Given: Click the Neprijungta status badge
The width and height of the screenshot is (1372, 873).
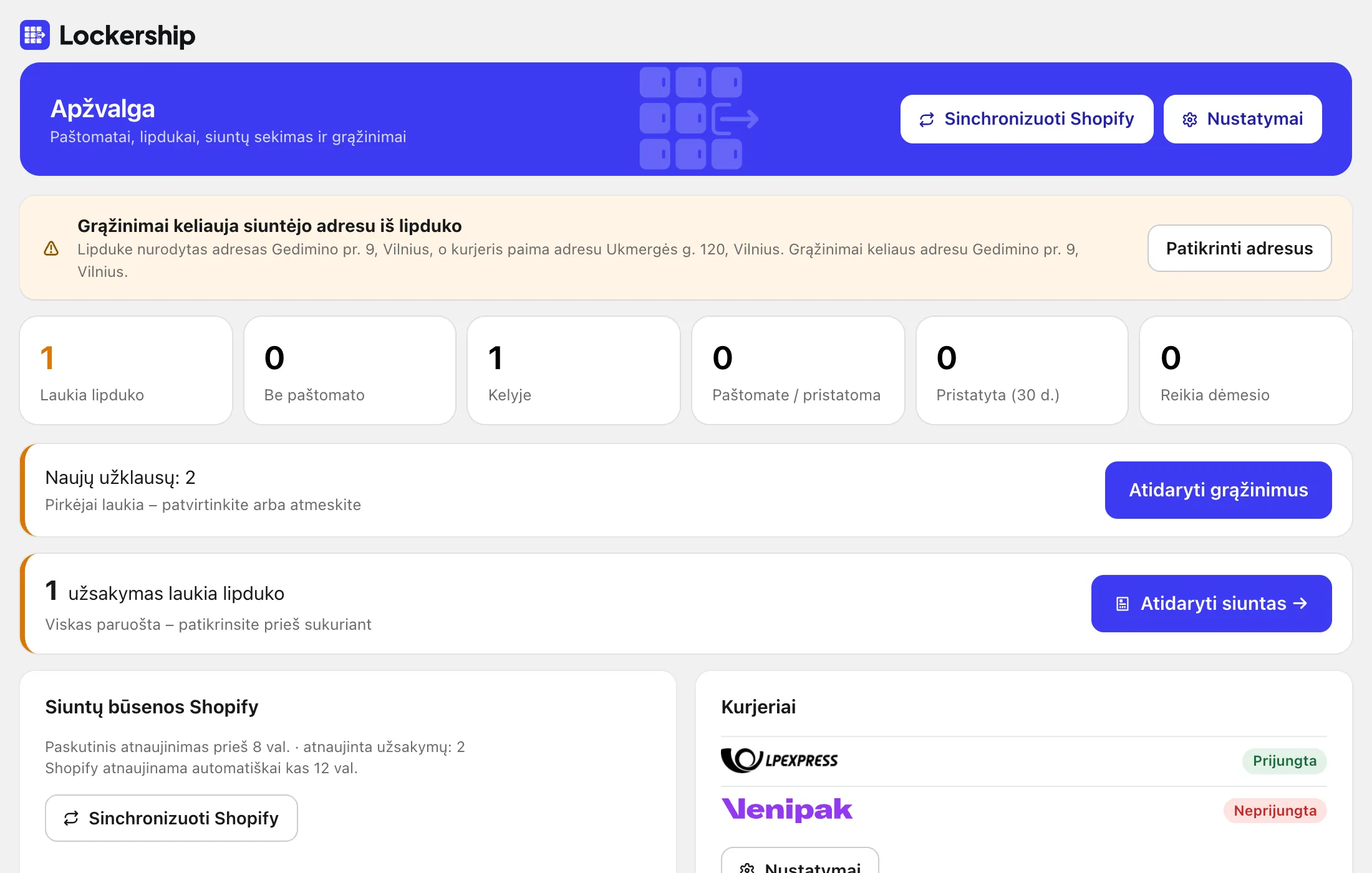Looking at the screenshot, I should 1275,811.
